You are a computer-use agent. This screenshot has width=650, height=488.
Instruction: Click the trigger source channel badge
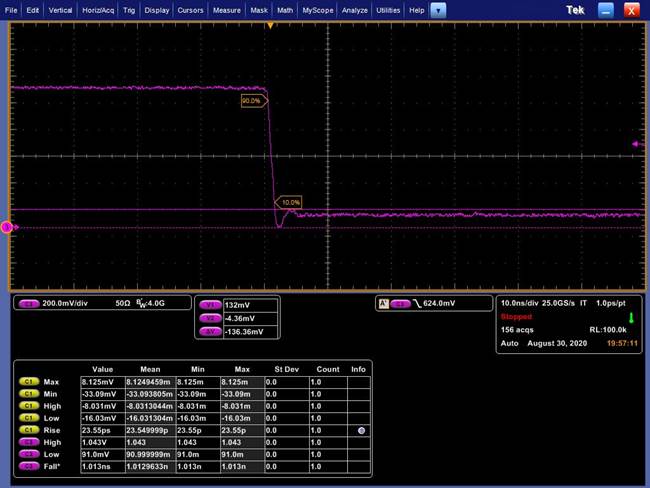pos(400,303)
